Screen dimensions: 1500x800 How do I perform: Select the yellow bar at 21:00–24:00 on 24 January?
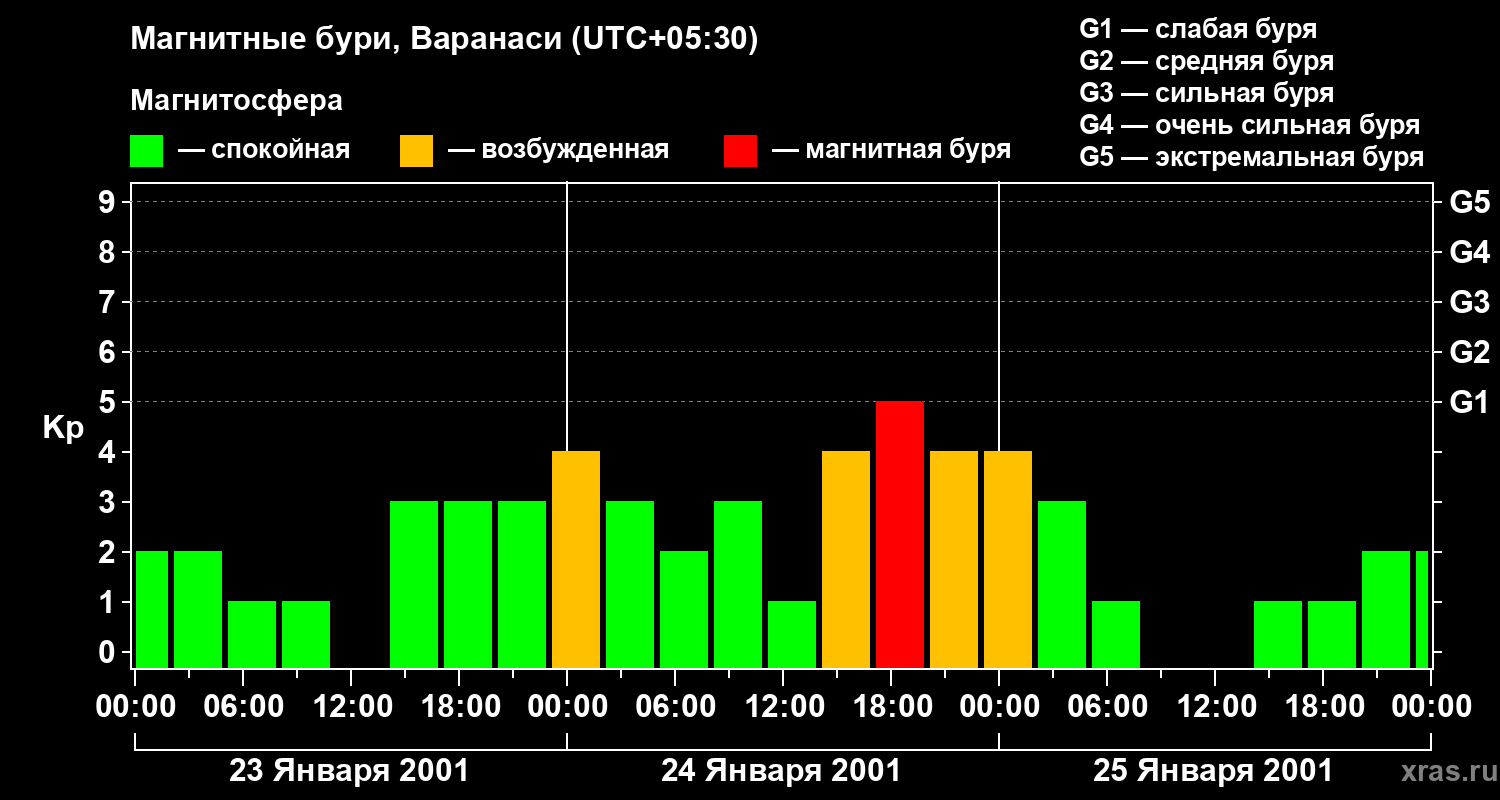pyautogui.click(x=954, y=560)
